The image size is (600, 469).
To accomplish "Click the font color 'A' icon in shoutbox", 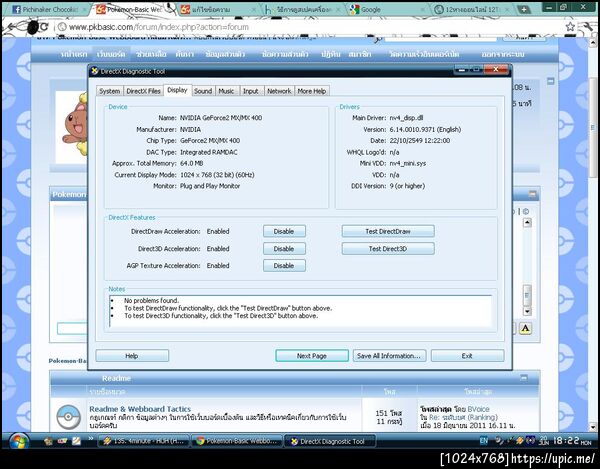I will pyautogui.click(x=525, y=328).
